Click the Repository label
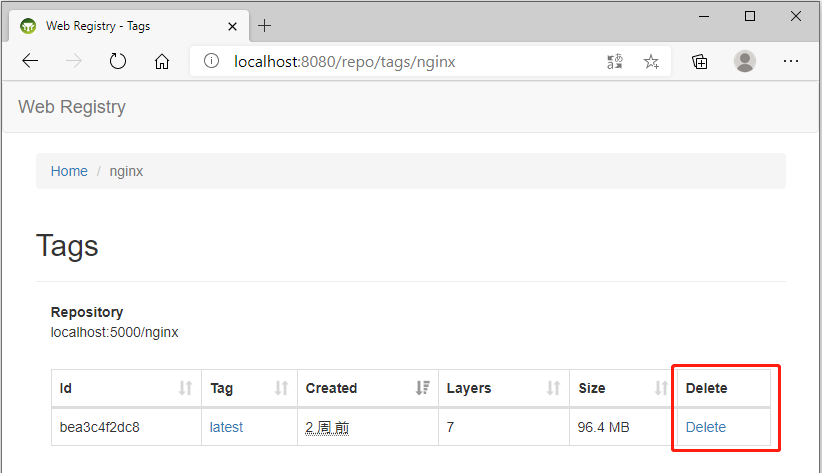The image size is (822, 473). coord(87,312)
